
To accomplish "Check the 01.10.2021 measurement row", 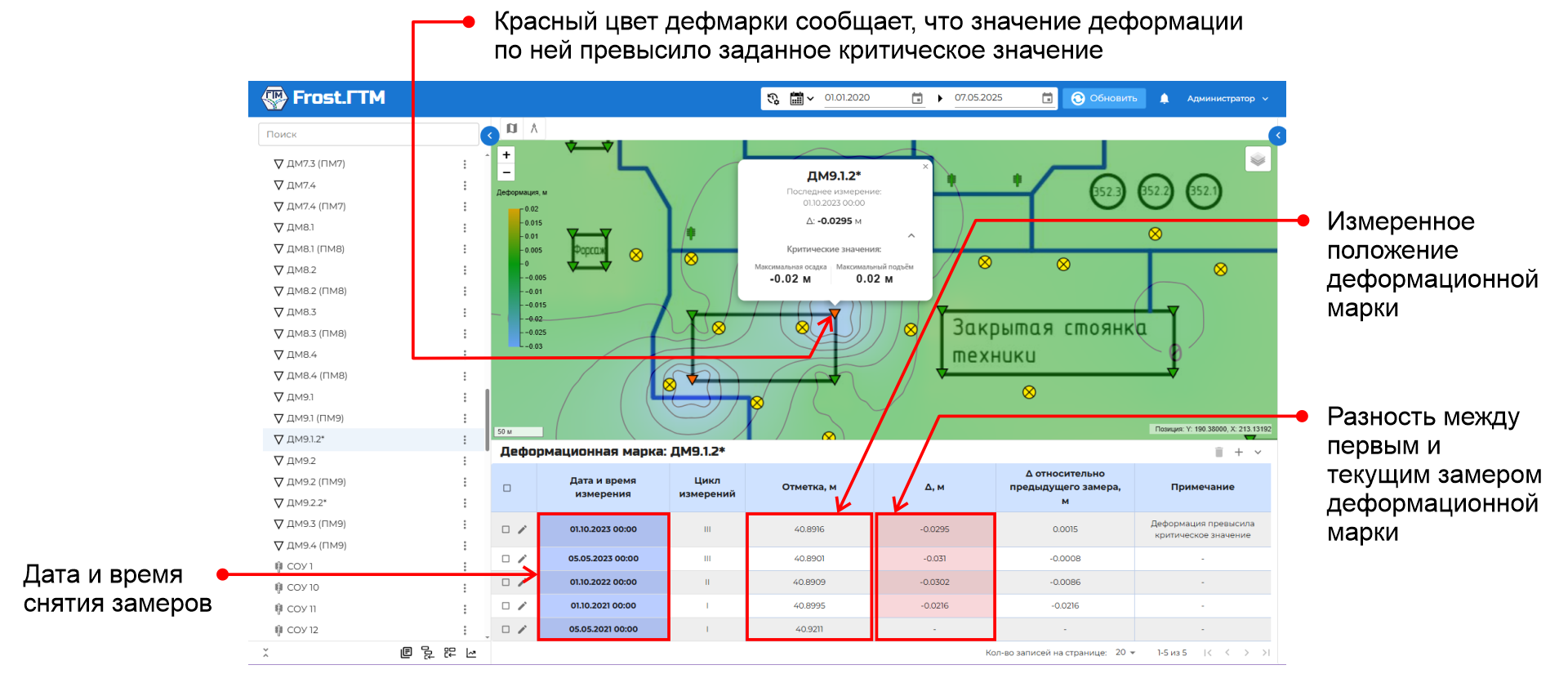I will click(506, 606).
